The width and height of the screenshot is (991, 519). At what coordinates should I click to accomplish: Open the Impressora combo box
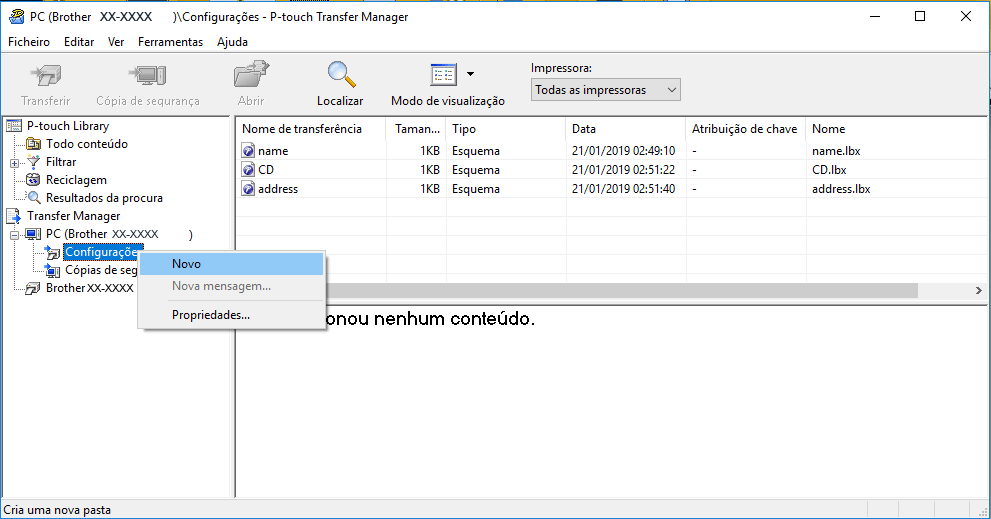(605, 90)
